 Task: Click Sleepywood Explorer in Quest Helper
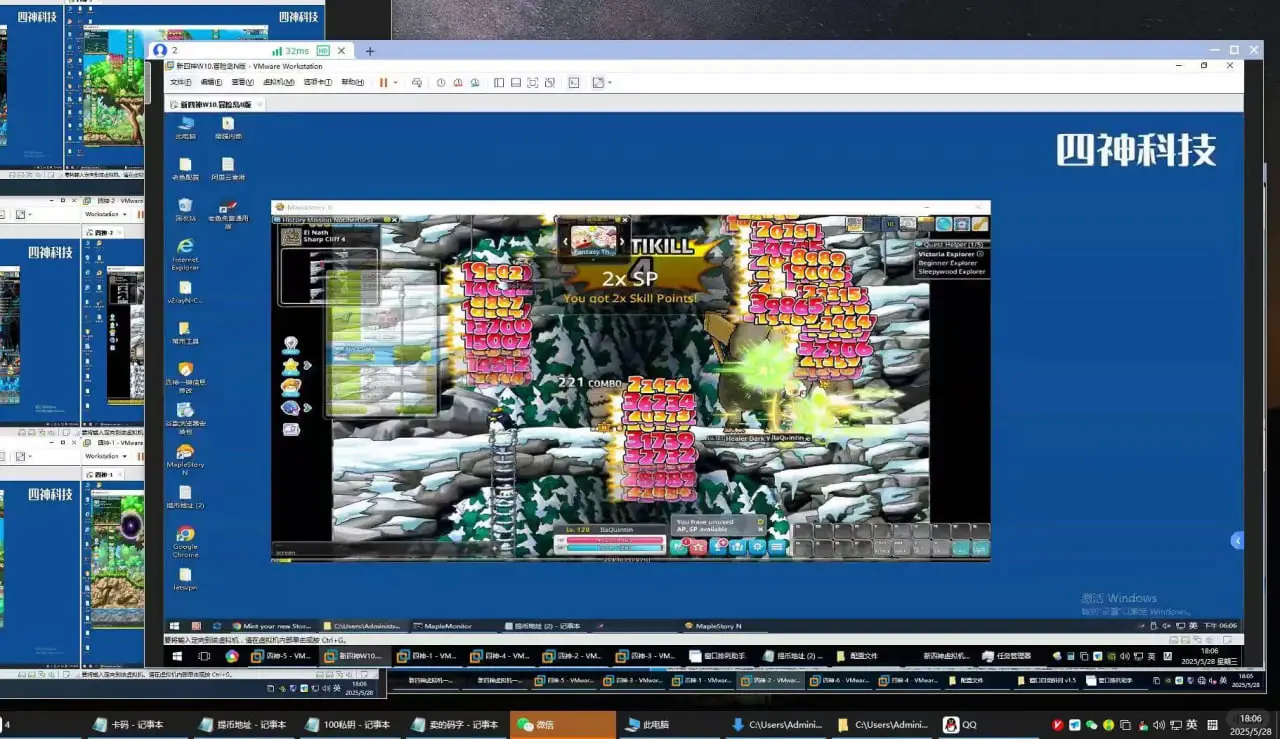click(x=951, y=272)
